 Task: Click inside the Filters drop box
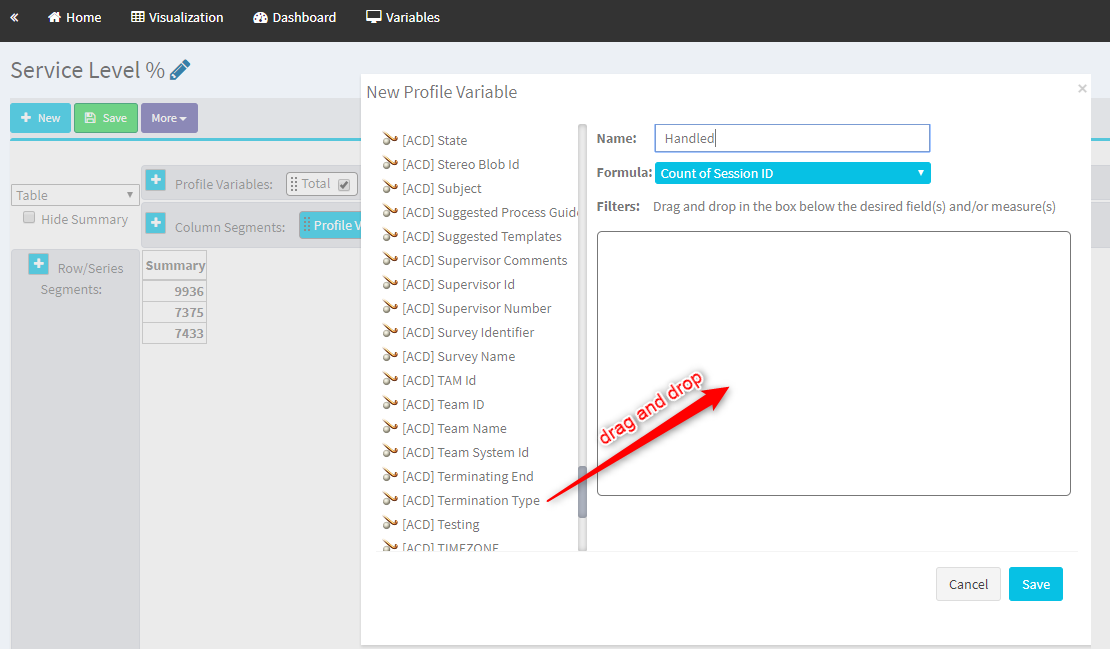point(833,363)
